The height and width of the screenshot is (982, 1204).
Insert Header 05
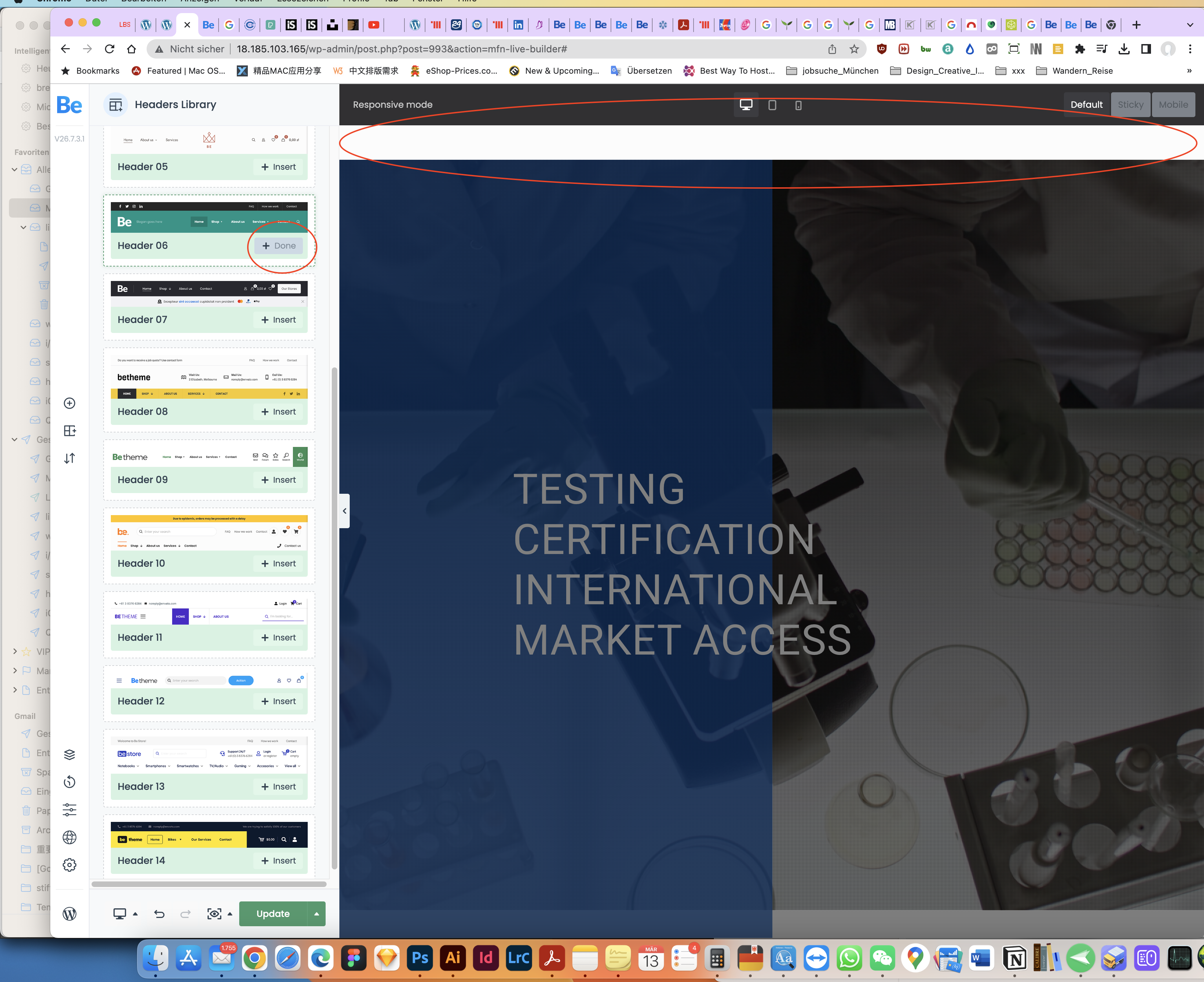[278, 167]
